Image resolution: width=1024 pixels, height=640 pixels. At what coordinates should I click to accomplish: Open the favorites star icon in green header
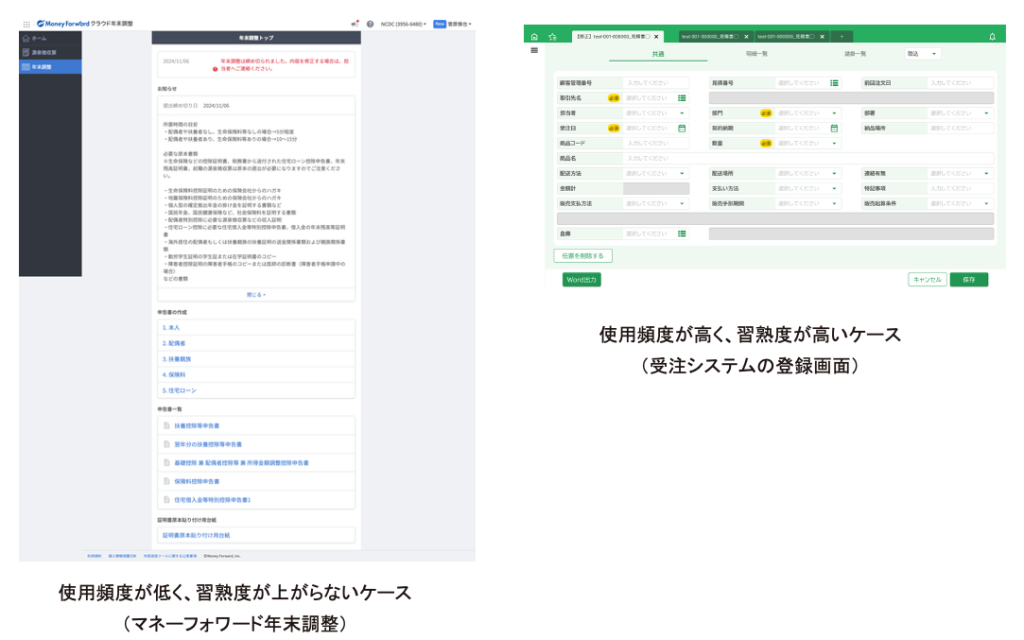point(552,37)
